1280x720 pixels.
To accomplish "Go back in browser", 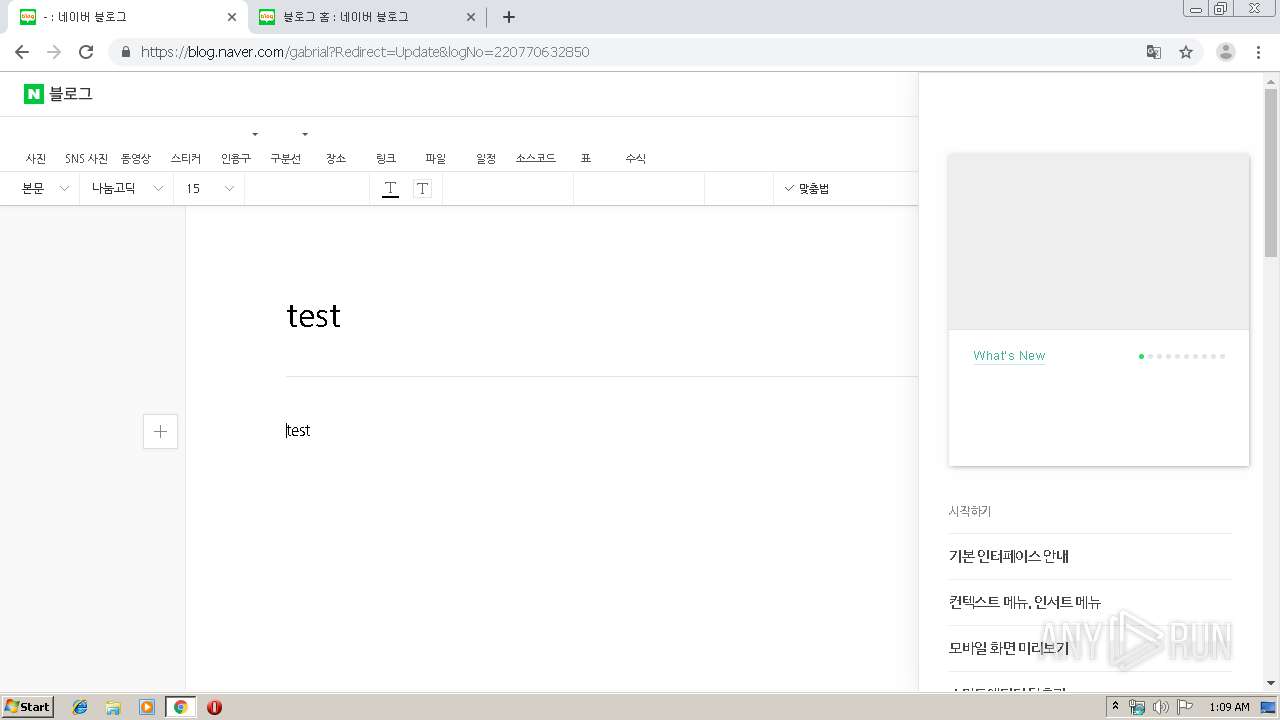I will tap(22, 52).
